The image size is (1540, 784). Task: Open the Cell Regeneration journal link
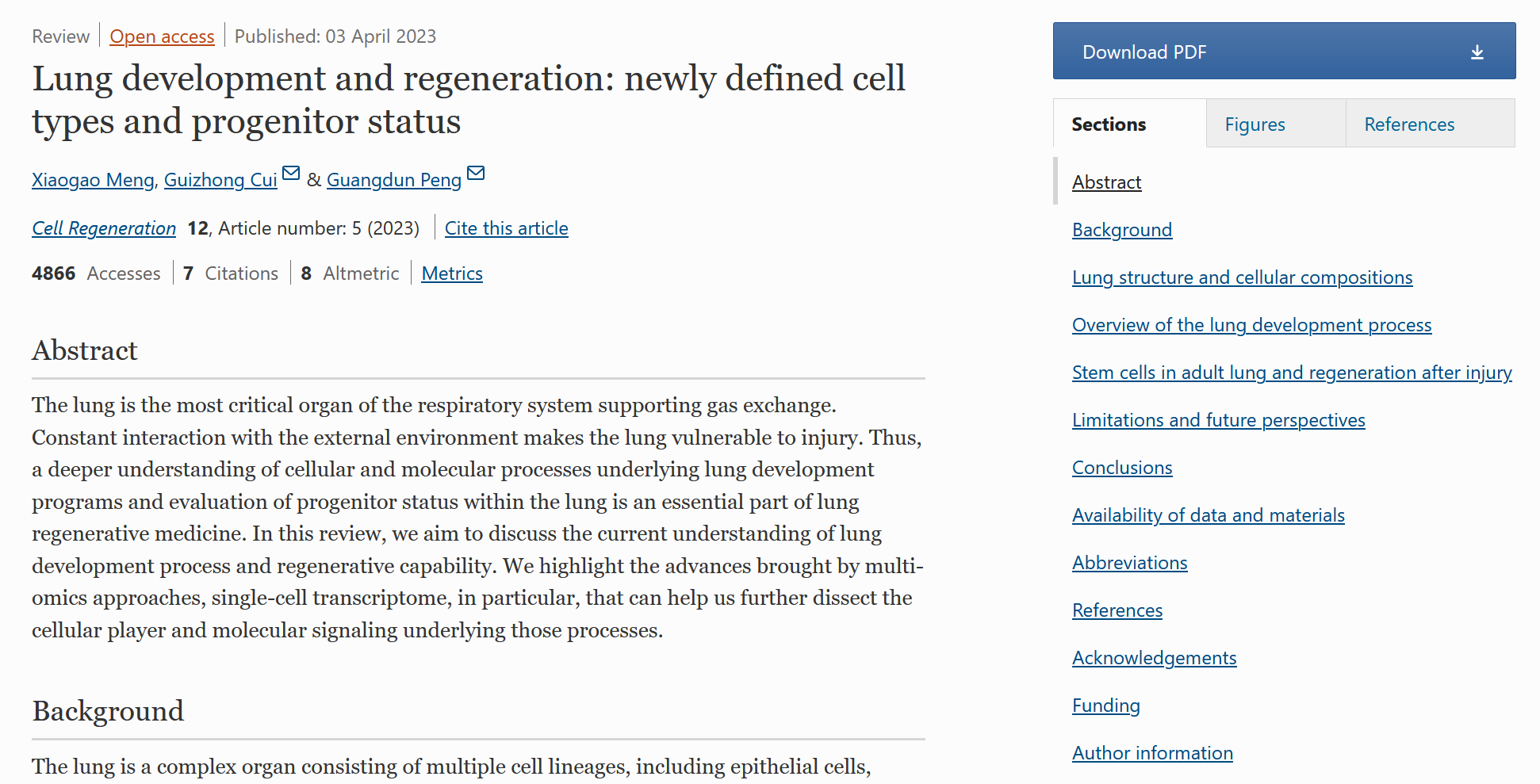pyautogui.click(x=104, y=228)
